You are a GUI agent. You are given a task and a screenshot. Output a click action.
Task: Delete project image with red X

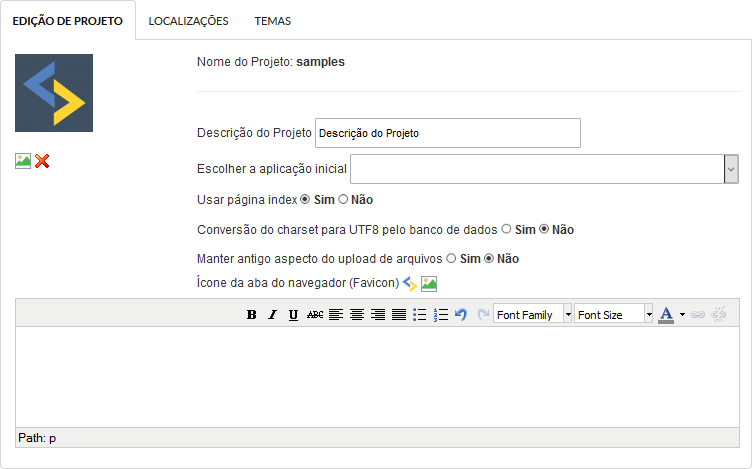(x=42, y=161)
